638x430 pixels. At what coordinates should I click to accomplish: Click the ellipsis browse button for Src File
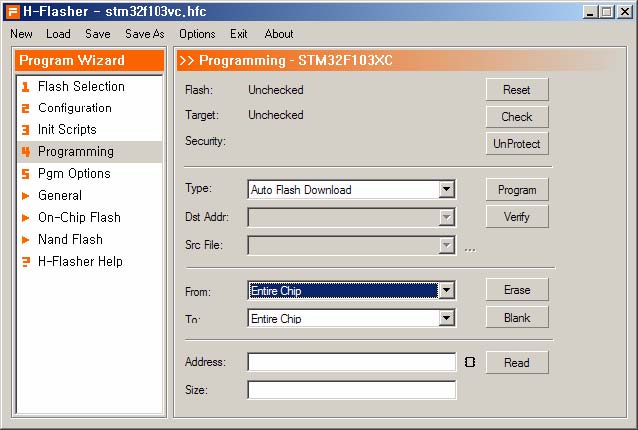[470, 249]
